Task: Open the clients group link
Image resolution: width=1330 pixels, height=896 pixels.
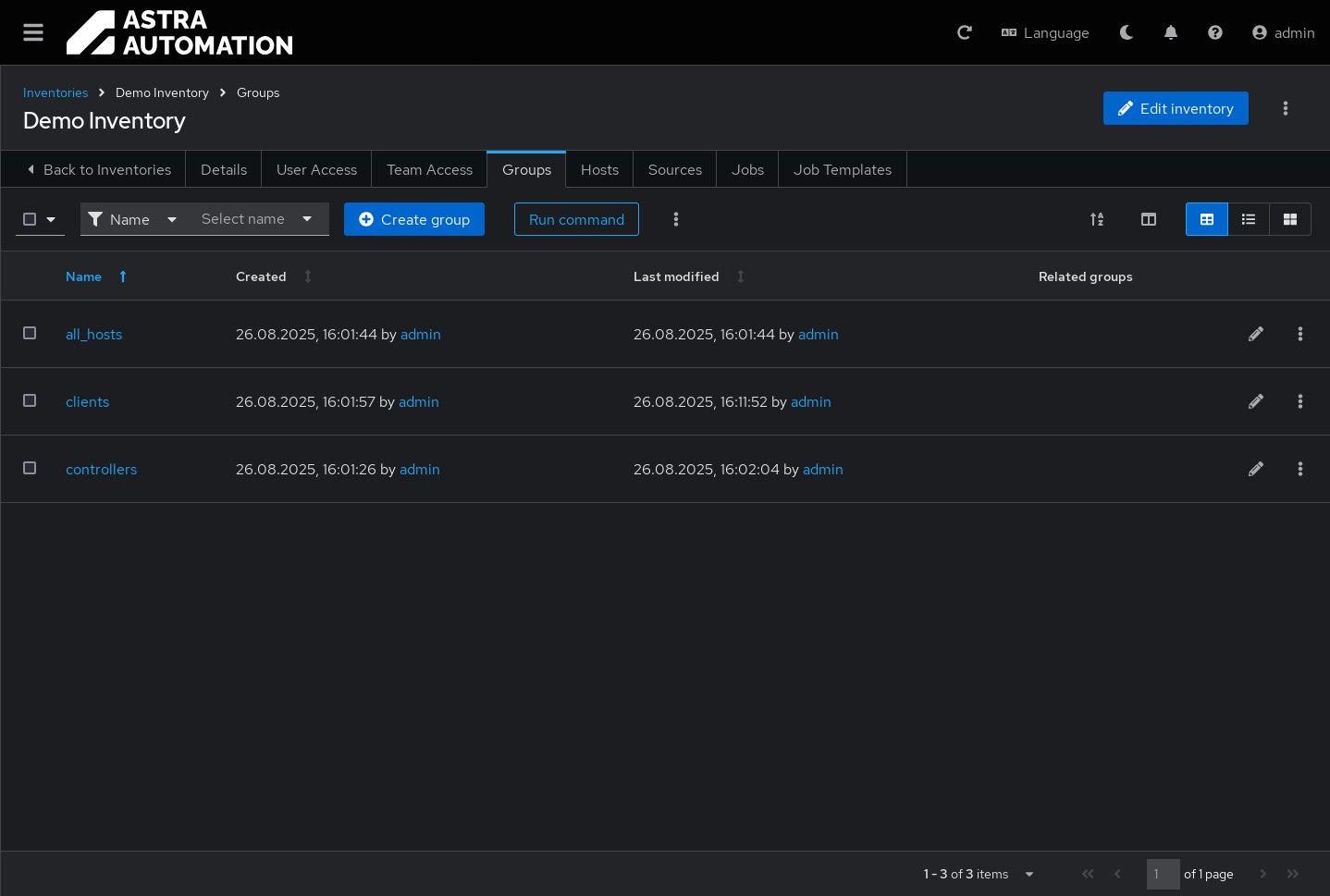Action: point(87,401)
